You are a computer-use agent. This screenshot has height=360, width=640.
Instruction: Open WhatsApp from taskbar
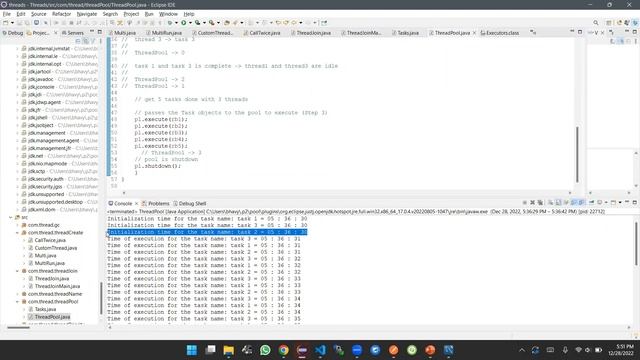265,350
